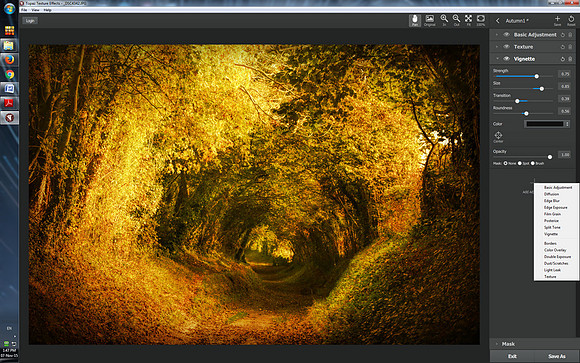Click the Strength slider handle

pyautogui.click(x=536, y=76)
